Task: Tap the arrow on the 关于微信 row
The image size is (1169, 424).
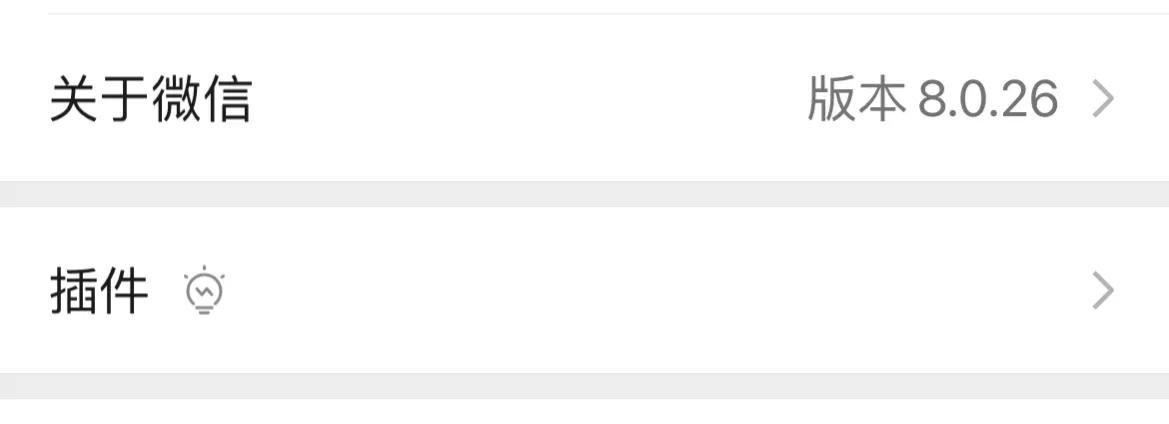Action: (1102, 99)
